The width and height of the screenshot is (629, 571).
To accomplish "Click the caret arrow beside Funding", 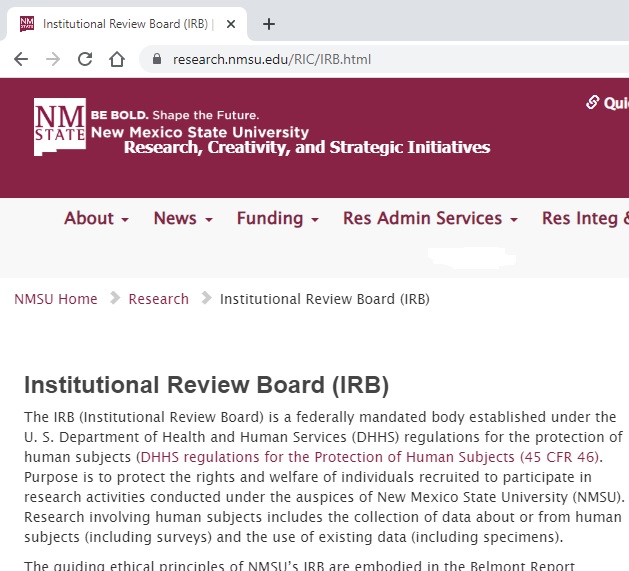I will tap(315, 220).
